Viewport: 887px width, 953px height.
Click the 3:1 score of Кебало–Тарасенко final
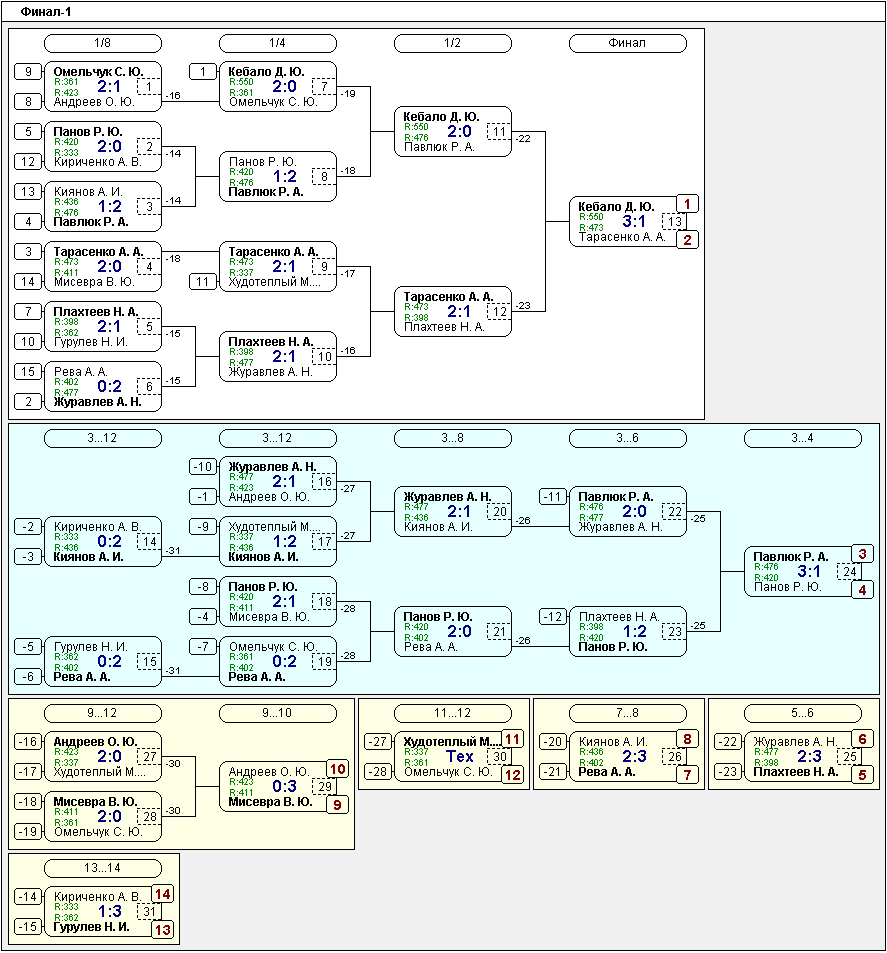(634, 222)
